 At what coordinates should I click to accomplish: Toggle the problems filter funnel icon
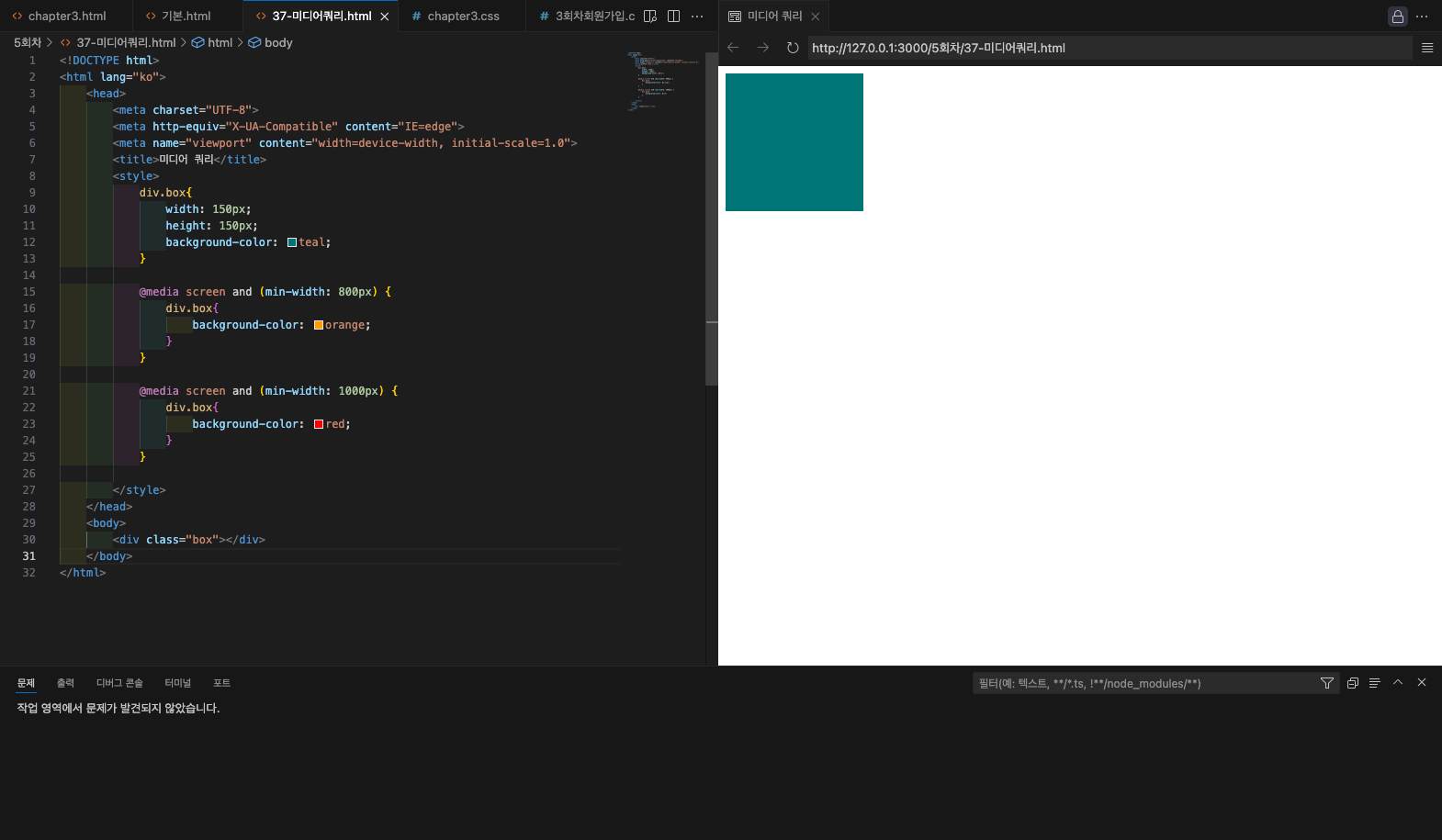pyautogui.click(x=1327, y=683)
